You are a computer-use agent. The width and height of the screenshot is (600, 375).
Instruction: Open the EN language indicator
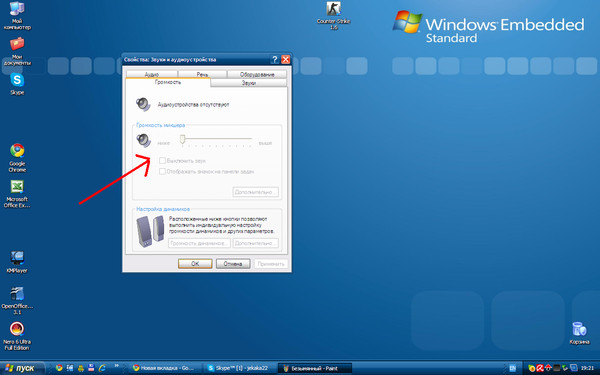pos(512,368)
